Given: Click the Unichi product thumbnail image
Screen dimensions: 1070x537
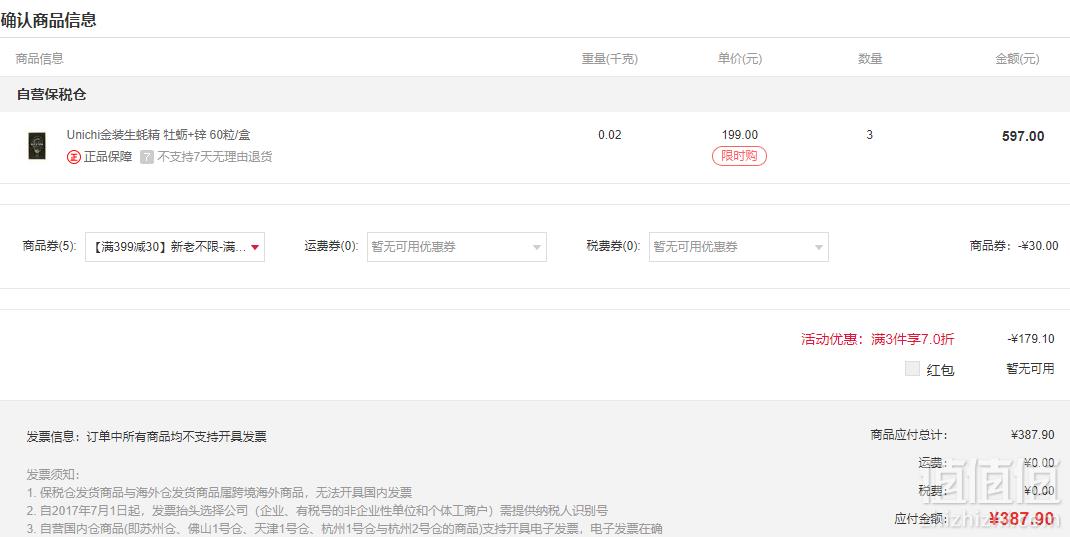Looking at the screenshot, I should tap(37, 146).
